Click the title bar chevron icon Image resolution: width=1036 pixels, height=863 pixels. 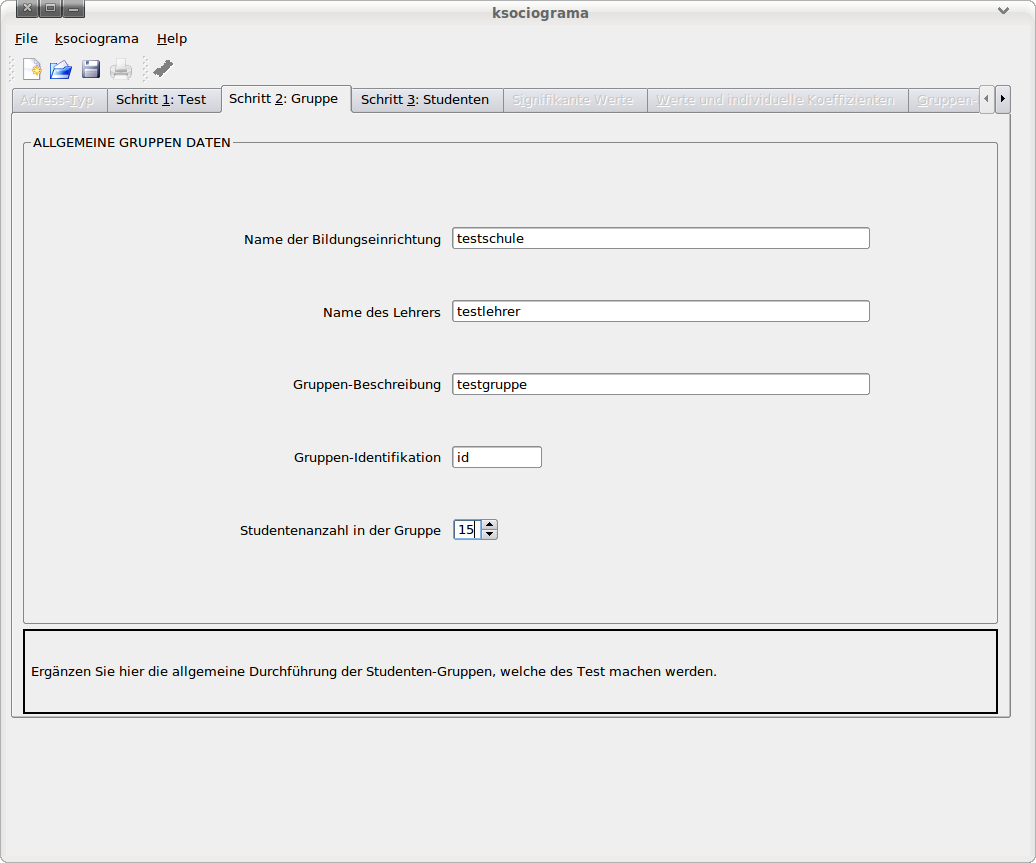coord(1003,11)
